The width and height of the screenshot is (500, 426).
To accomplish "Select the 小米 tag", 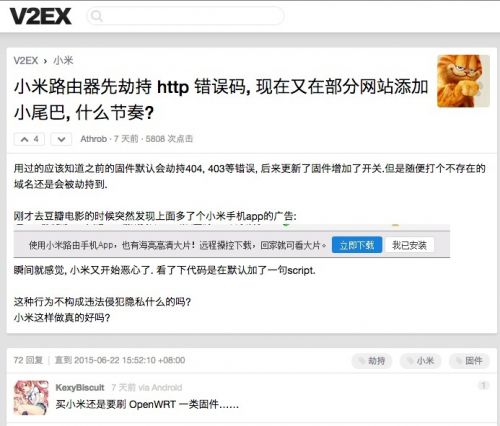I will click(421, 361).
